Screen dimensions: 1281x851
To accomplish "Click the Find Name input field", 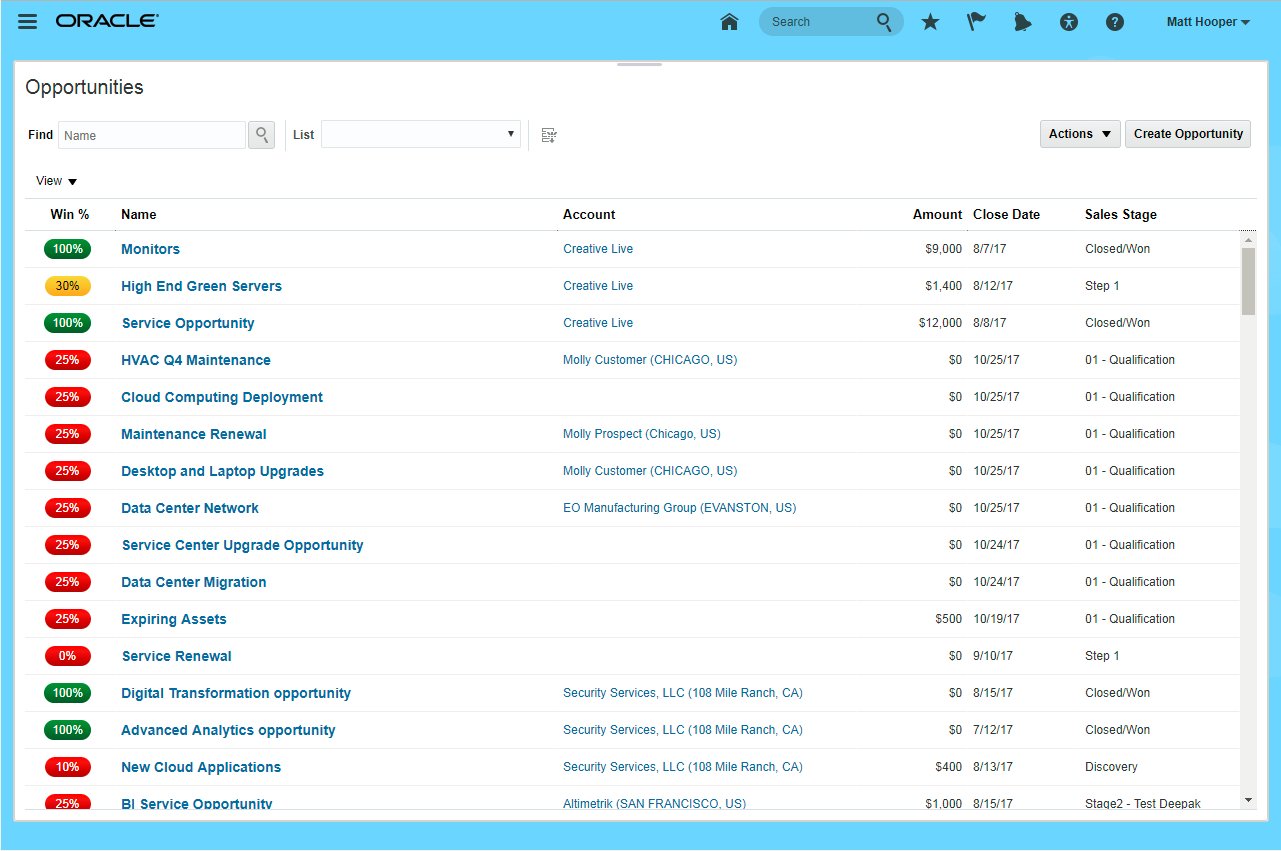I will click(x=152, y=135).
